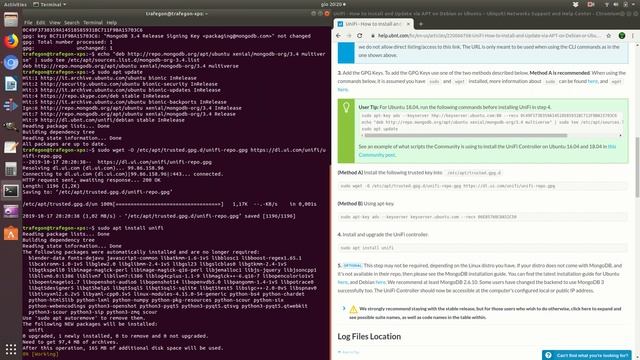Click the Debian 'here' link in step 5
The height and width of the screenshot is (360, 640).
(380, 282)
